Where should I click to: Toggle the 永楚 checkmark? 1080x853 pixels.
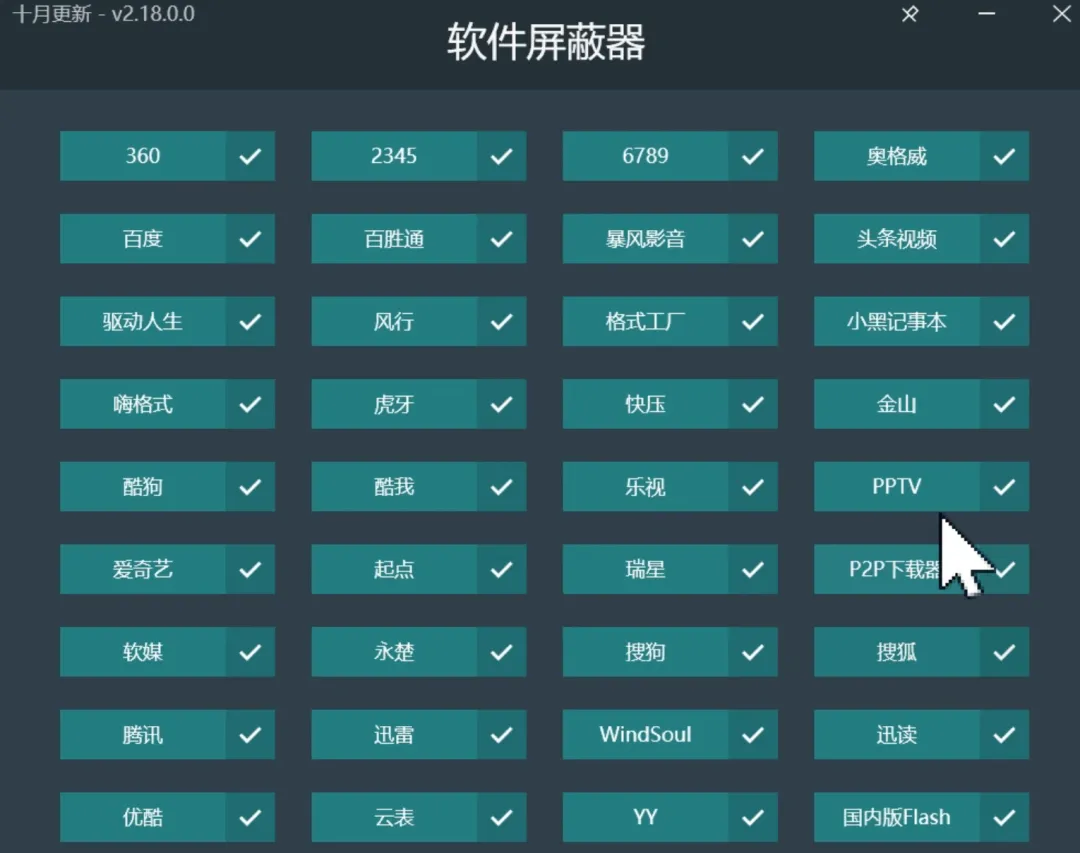501,652
